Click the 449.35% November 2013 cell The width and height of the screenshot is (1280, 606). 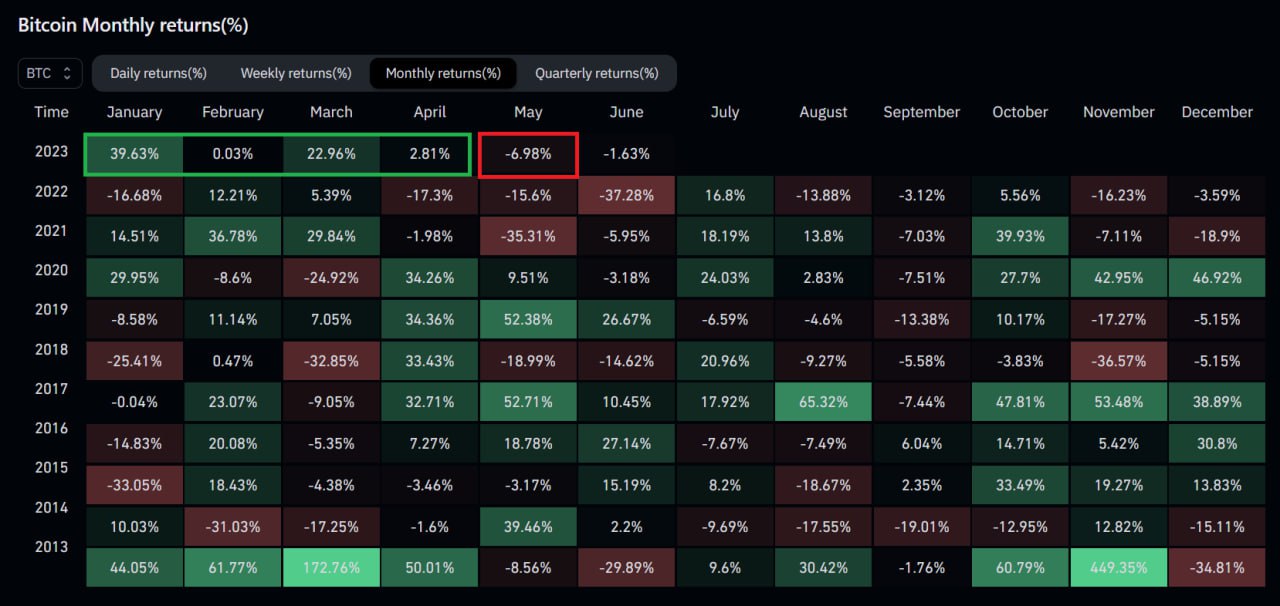click(1119, 567)
